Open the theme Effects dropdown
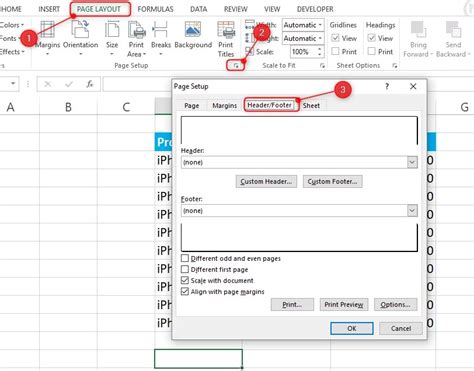474x371 pixels. (12, 52)
